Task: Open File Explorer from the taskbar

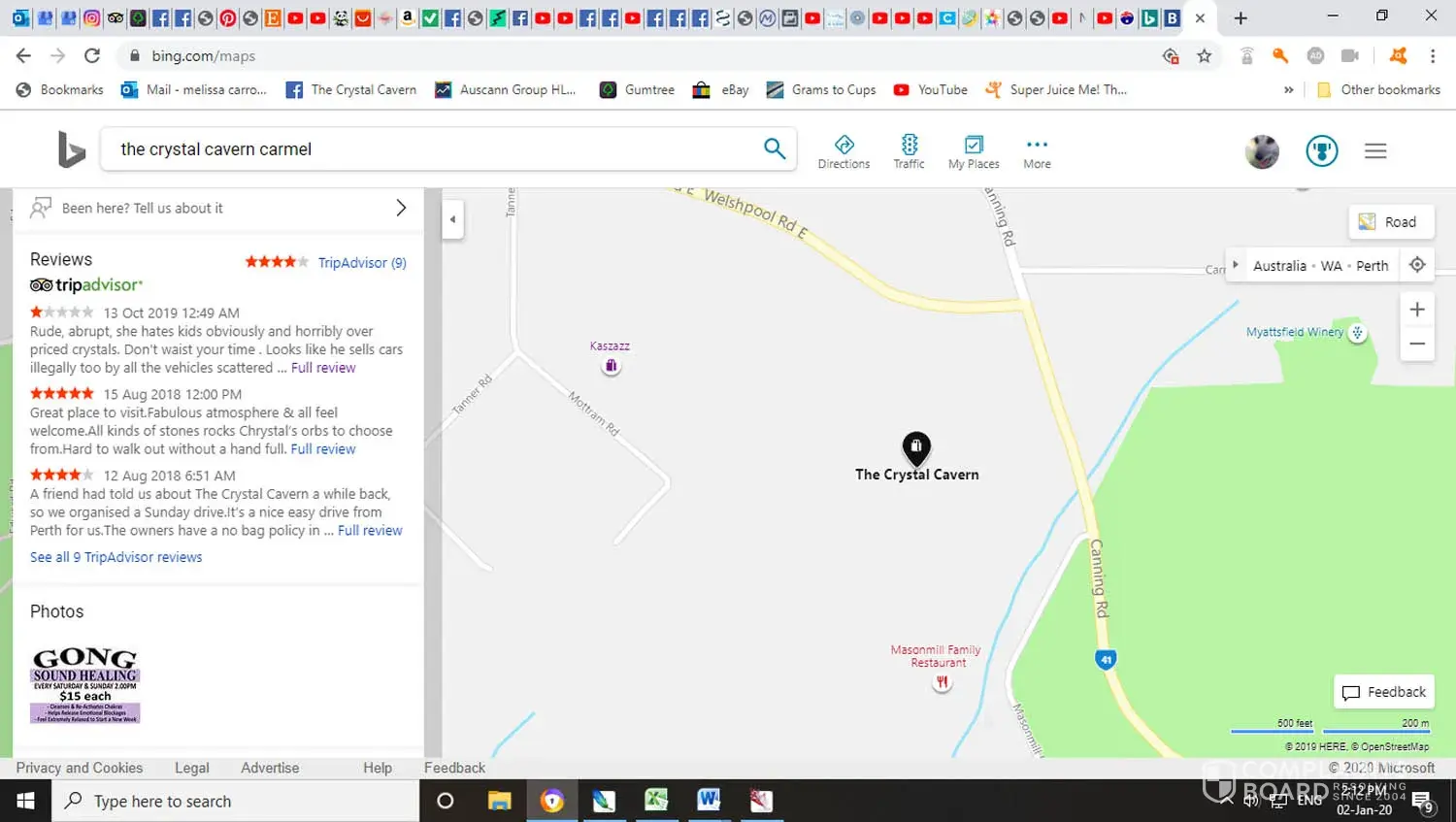Action: [x=499, y=801]
